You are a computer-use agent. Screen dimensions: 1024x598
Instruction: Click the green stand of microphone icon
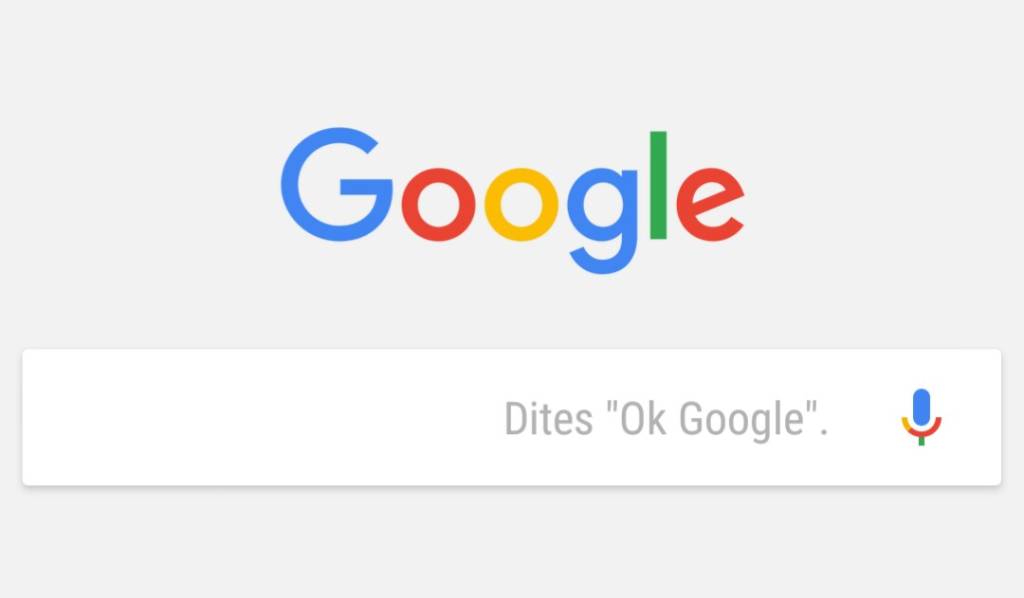(921, 441)
